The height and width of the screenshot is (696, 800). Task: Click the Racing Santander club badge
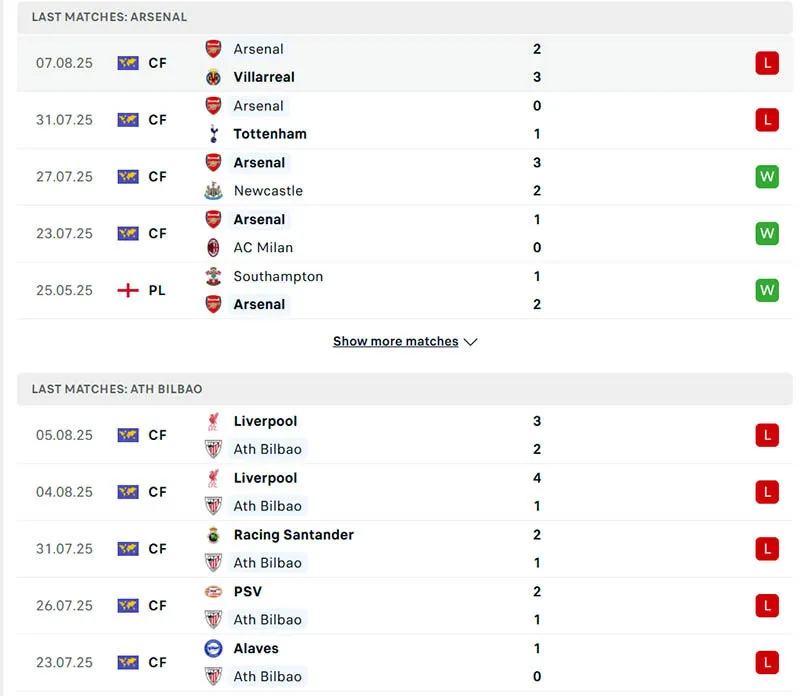click(213, 535)
